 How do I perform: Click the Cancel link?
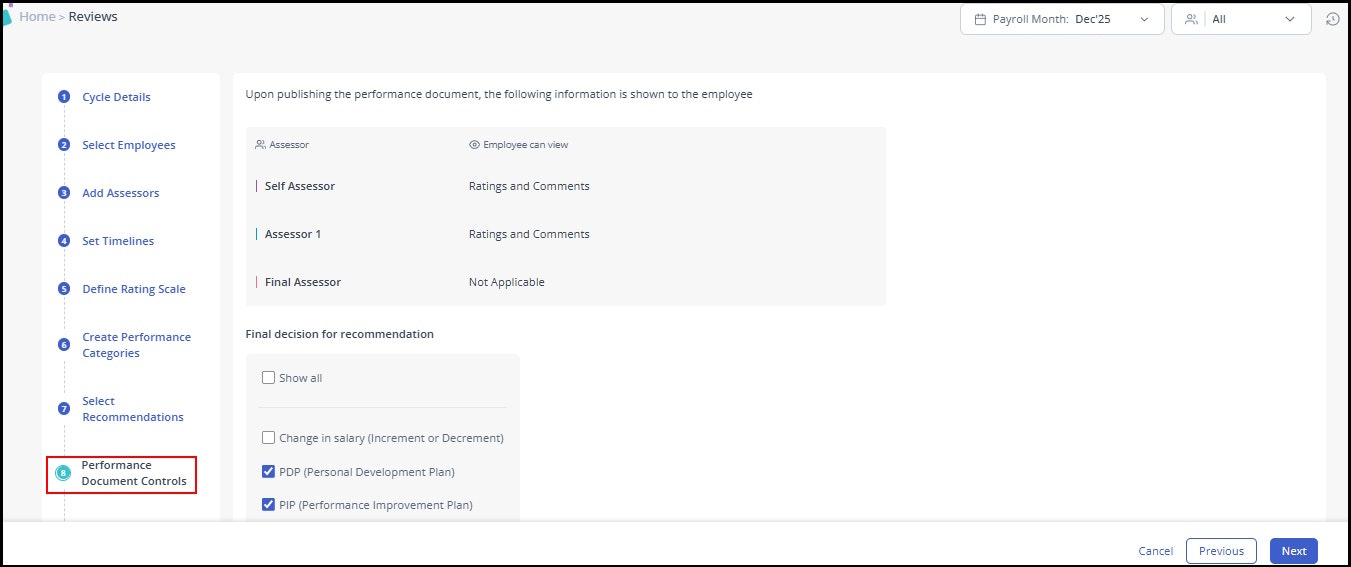tap(1156, 551)
